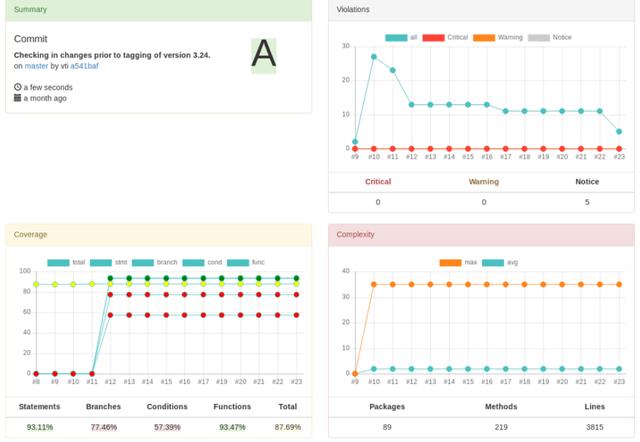Open the master branch link
The width and height of the screenshot is (640, 442).
click(x=36, y=66)
